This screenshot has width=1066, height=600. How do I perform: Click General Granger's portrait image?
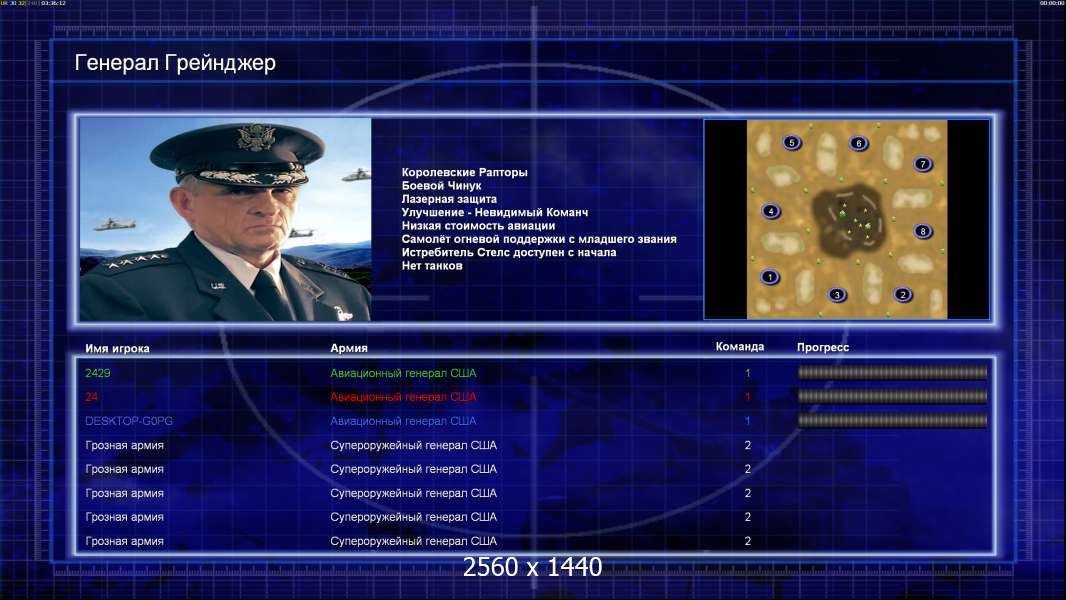(x=225, y=219)
